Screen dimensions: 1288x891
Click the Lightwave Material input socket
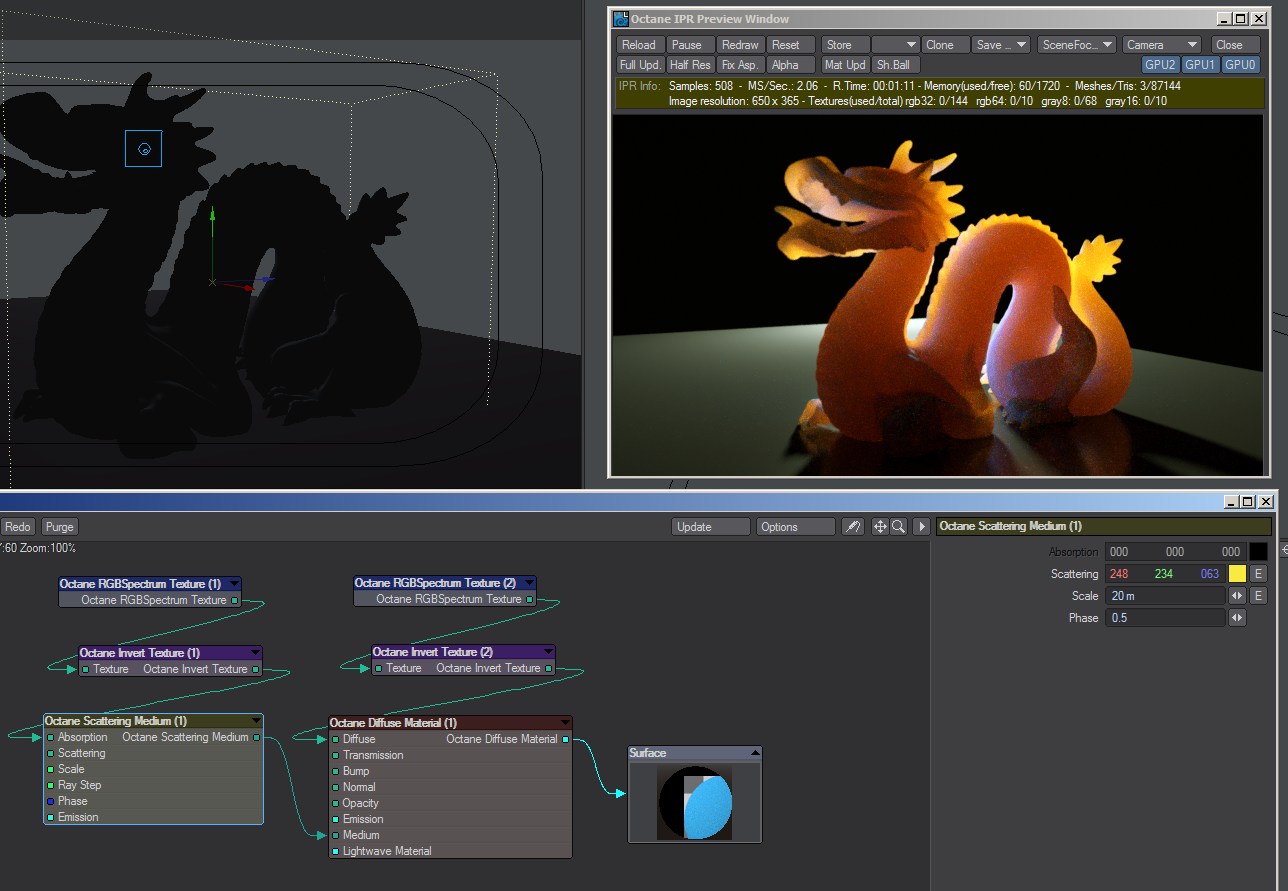[335, 852]
